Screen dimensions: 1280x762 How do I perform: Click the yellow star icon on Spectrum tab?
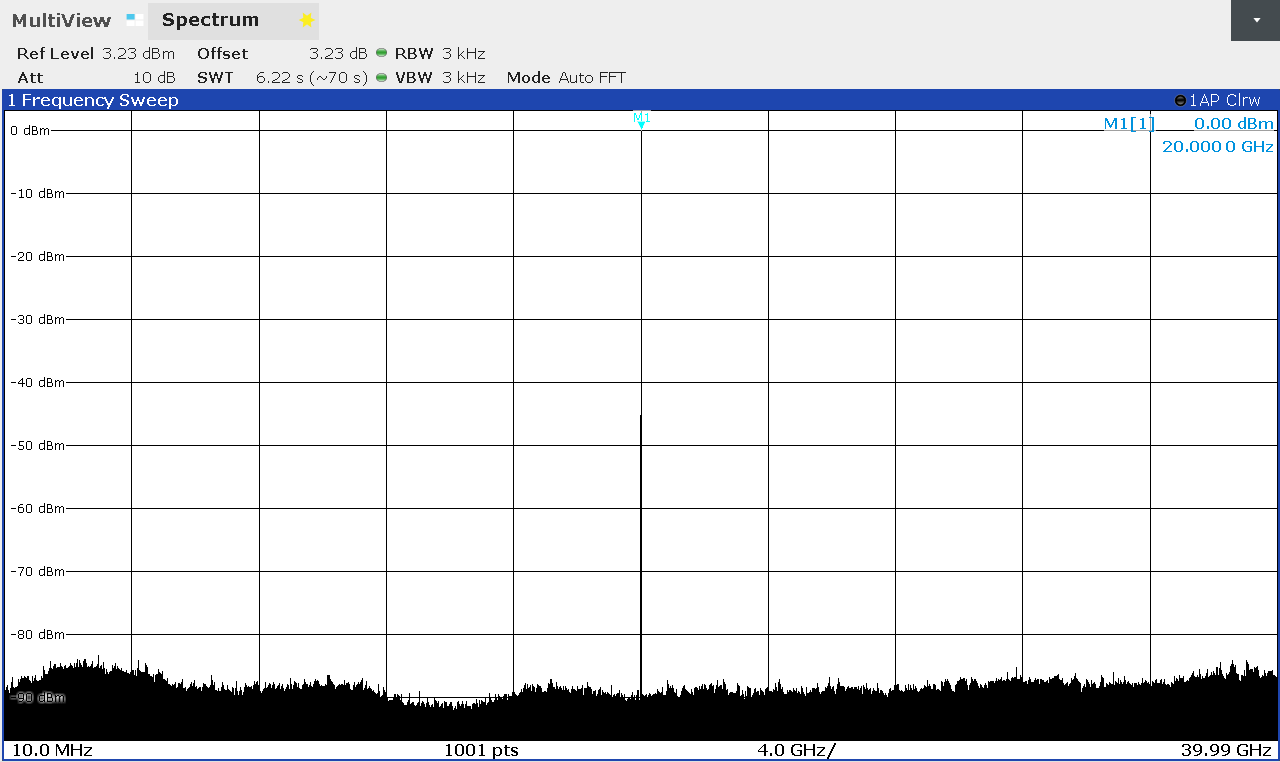click(x=307, y=20)
